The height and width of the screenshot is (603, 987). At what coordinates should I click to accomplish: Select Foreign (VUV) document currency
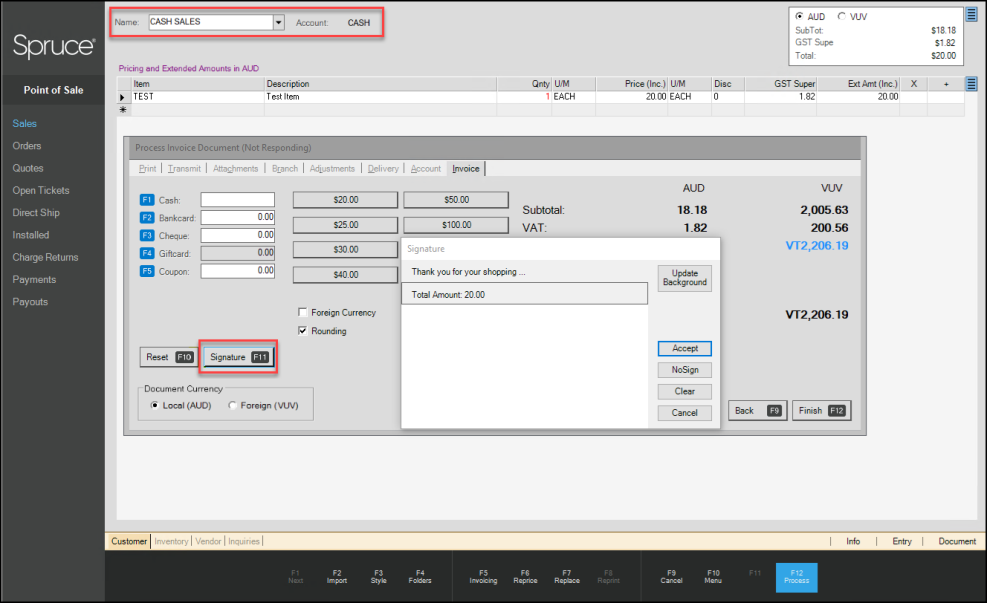coord(232,405)
